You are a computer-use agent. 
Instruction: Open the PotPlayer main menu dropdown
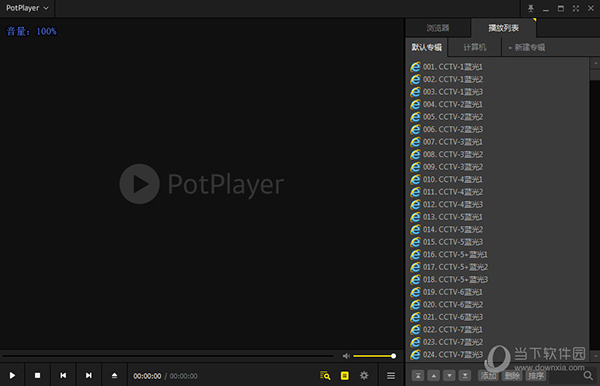click(x=27, y=8)
